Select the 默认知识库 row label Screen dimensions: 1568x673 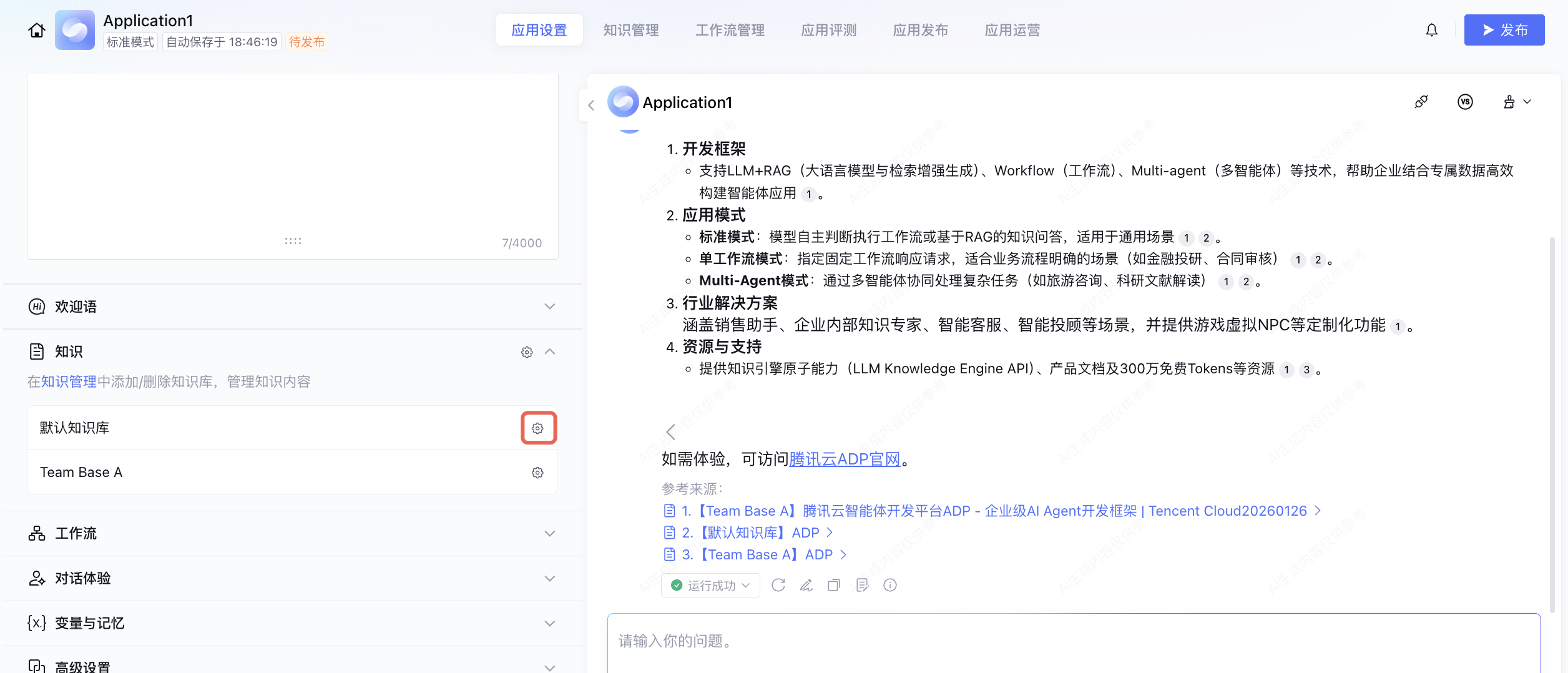(75, 428)
